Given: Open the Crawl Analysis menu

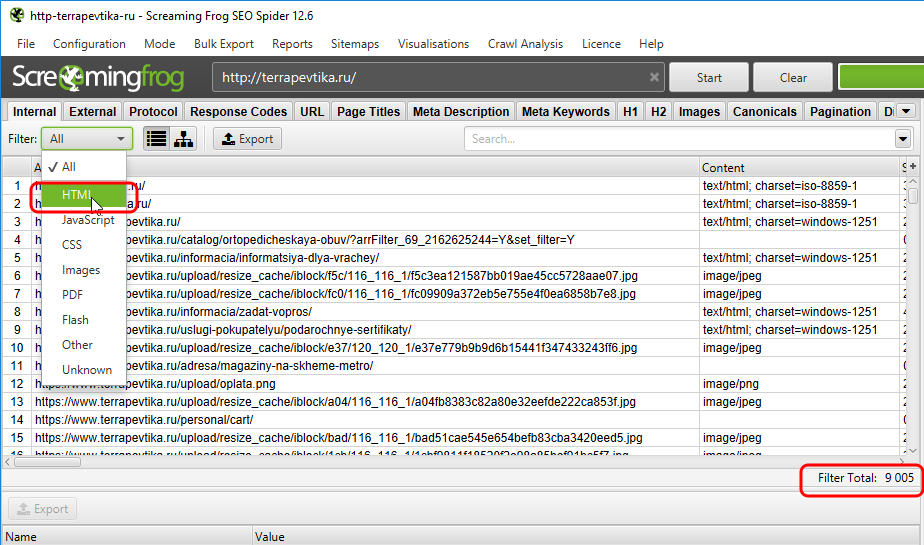Looking at the screenshot, I should [525, 44].
